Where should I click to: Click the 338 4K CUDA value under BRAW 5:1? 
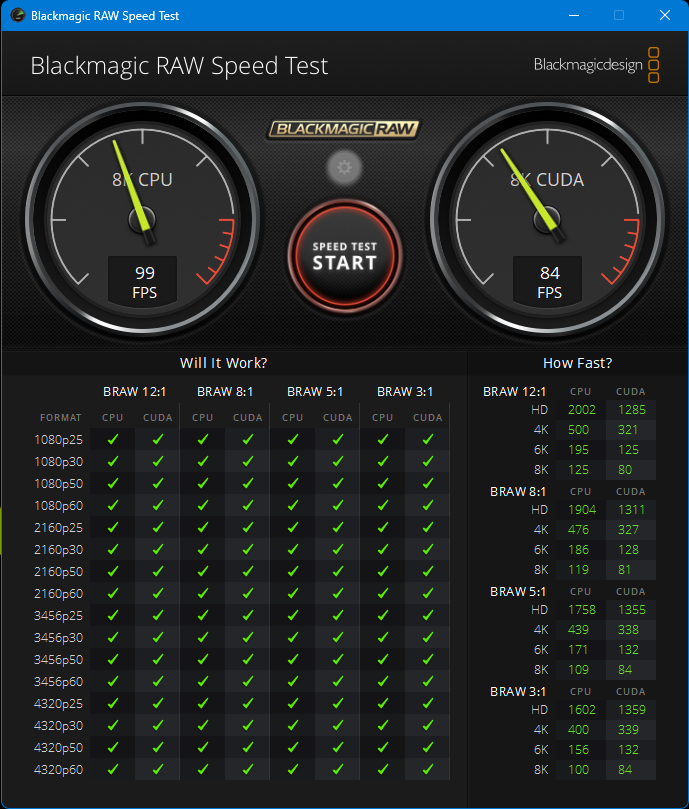click(628, 629)
